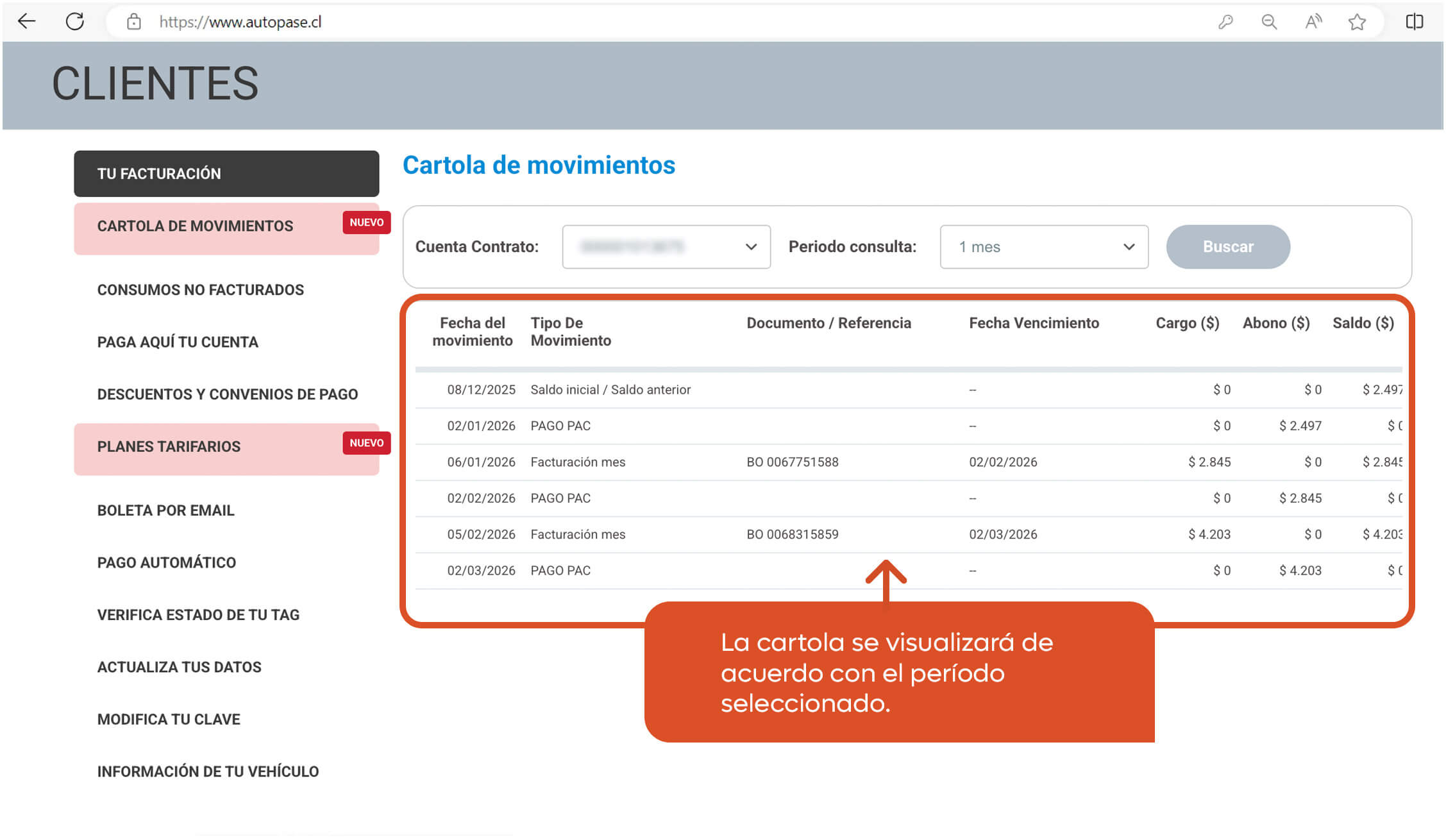Reload the page with refresh icon
1446x840 pixels.
click(75, 21)
